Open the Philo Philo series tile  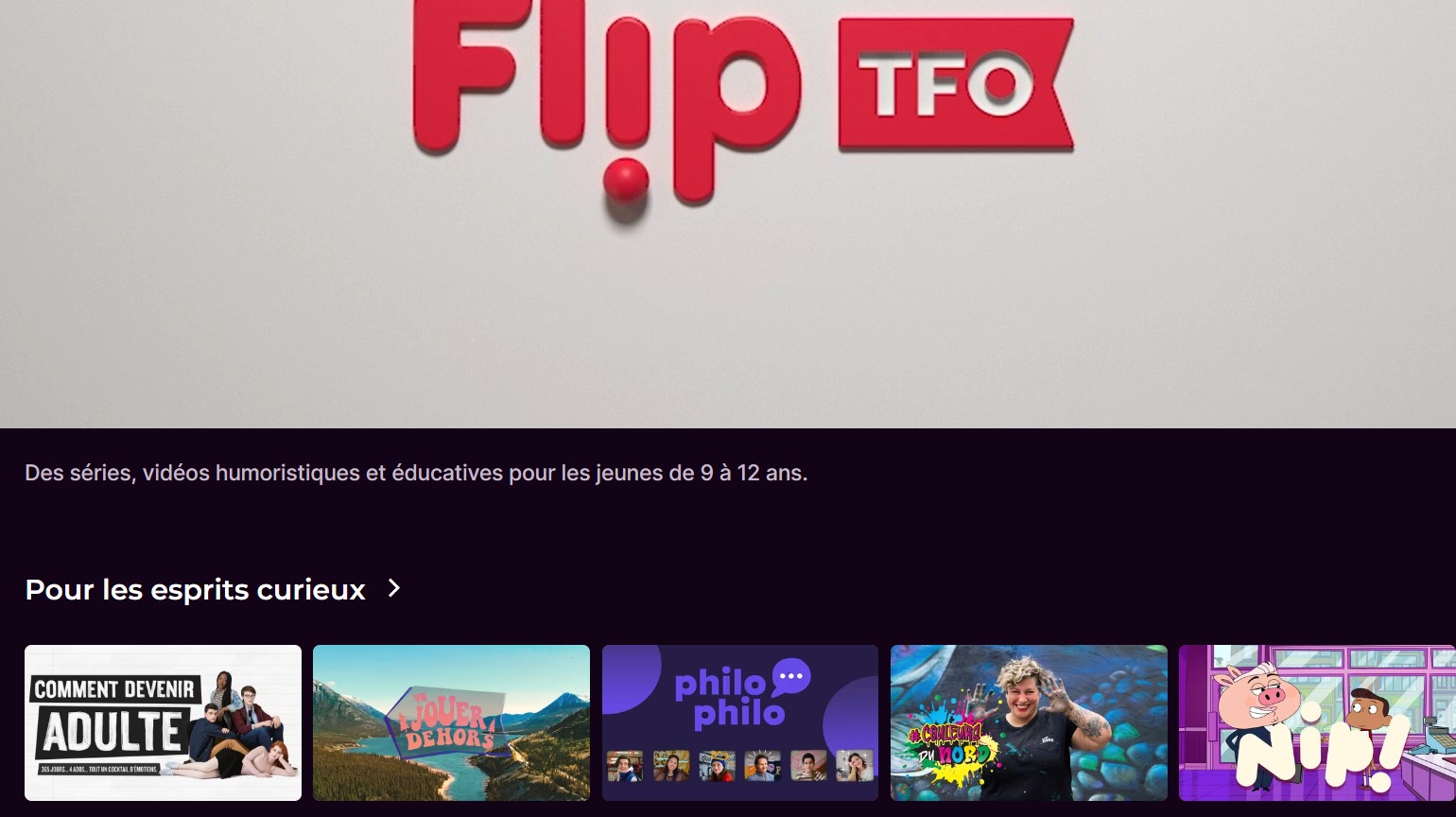[740, 722]
